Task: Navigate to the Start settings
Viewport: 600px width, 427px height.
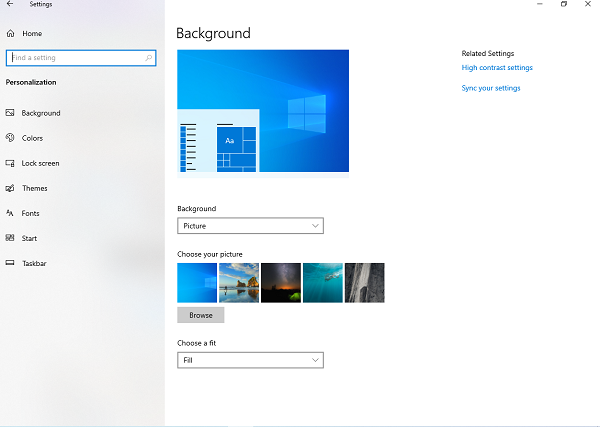Action: point(29,238)
